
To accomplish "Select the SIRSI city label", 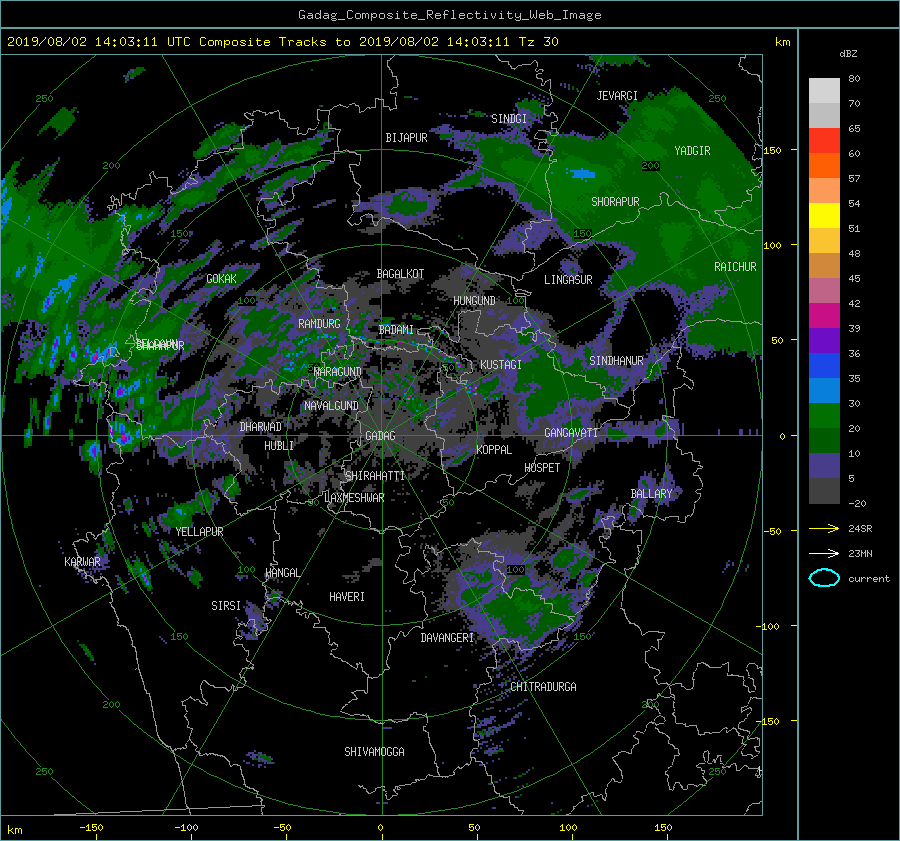I will click(226, 606).
